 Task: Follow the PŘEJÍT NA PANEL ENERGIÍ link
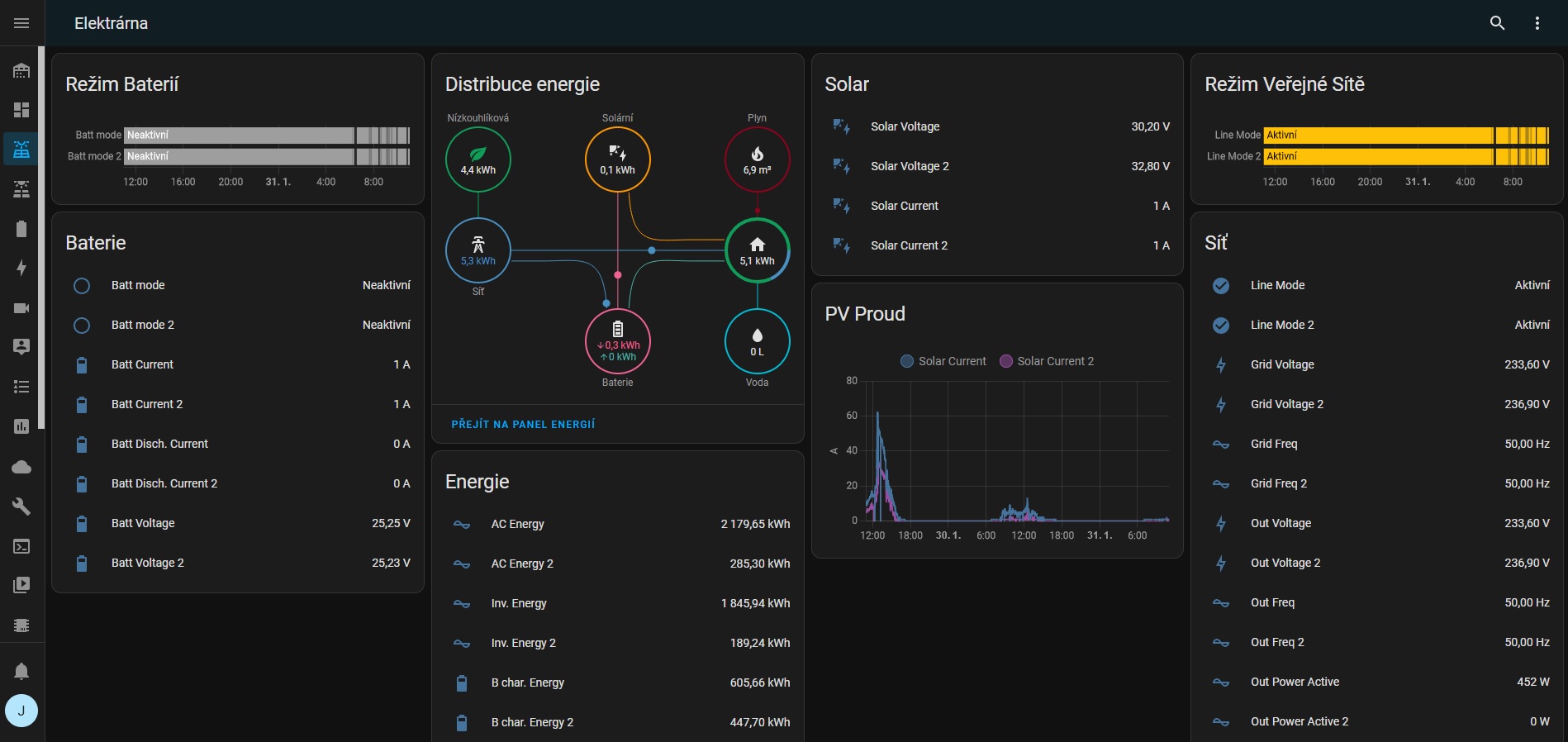click(523, 424)
